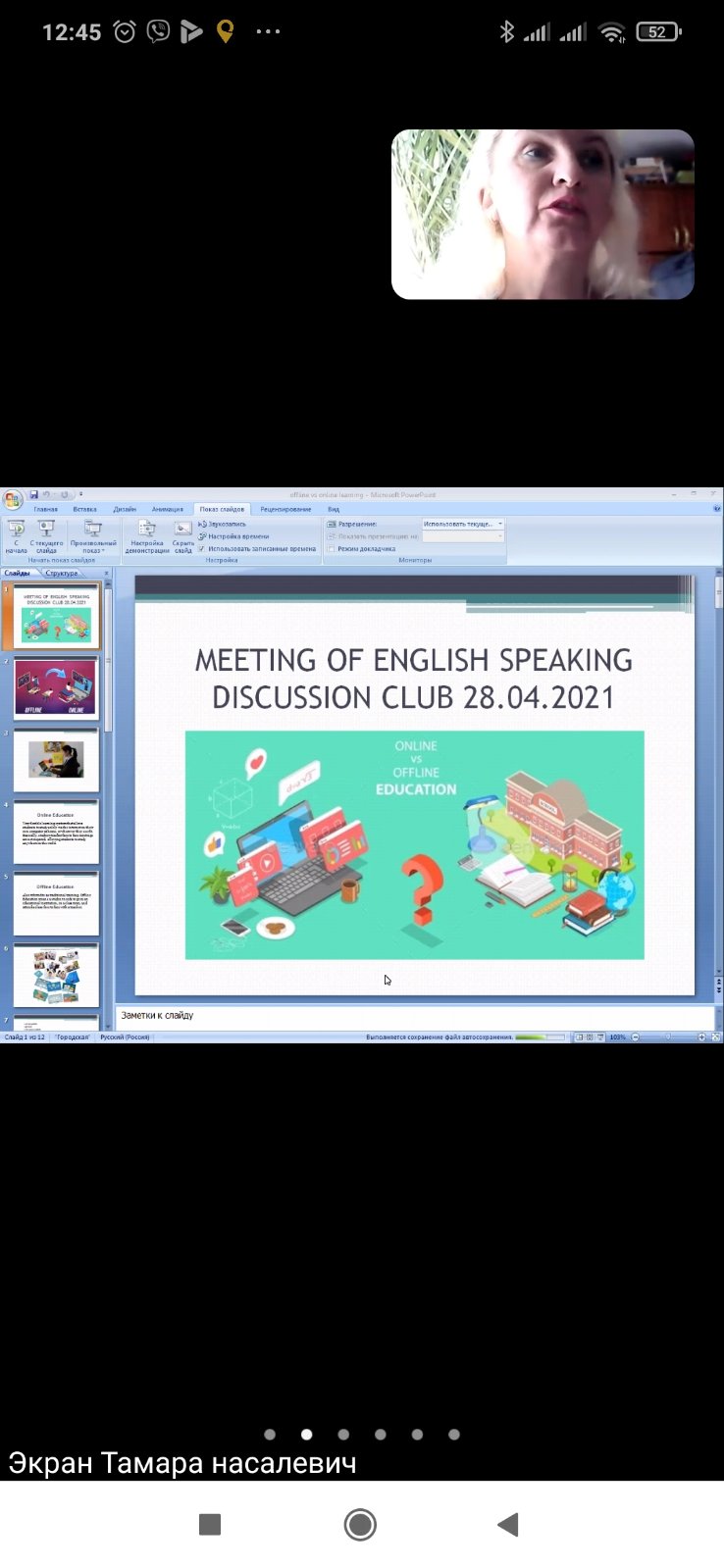Enable Presenter View (Режим докладчика) checkbox
This screenshot has width=724, height=1568.
coord(332,549)
